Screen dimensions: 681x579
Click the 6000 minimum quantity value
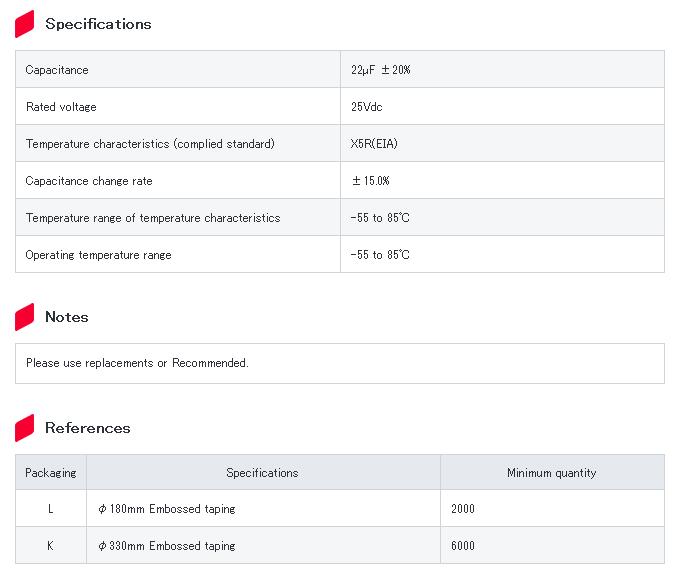click(x=463, y=546)
